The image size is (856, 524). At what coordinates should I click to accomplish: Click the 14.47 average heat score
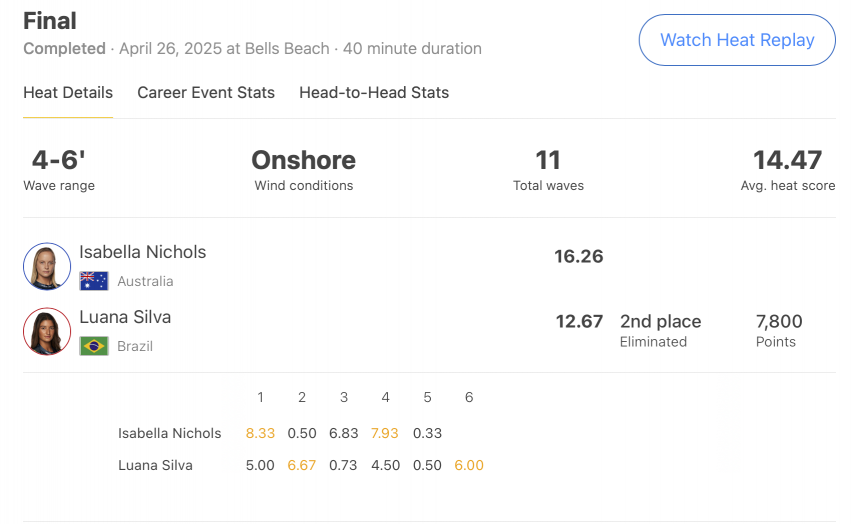click(788, 160)
